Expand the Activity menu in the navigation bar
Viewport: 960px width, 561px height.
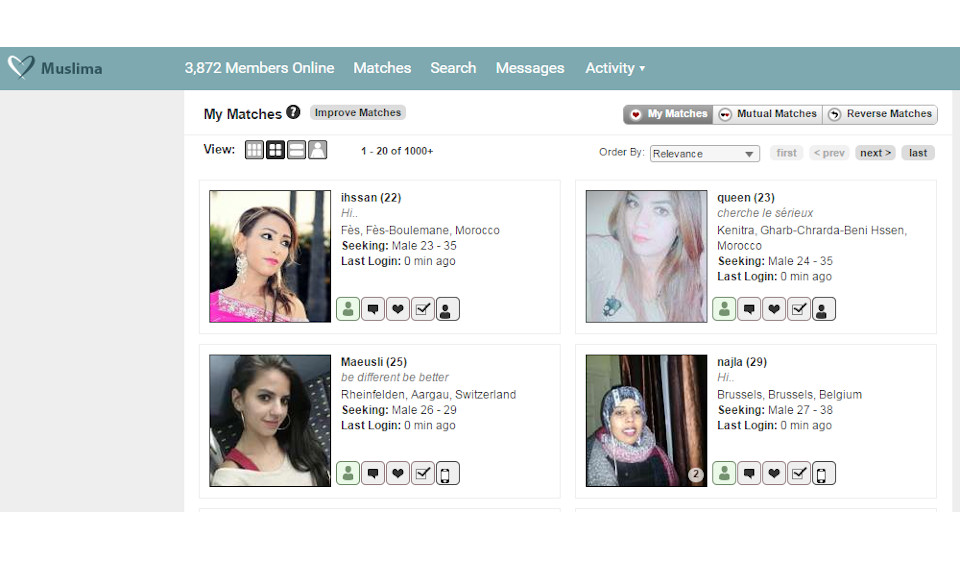614,68
